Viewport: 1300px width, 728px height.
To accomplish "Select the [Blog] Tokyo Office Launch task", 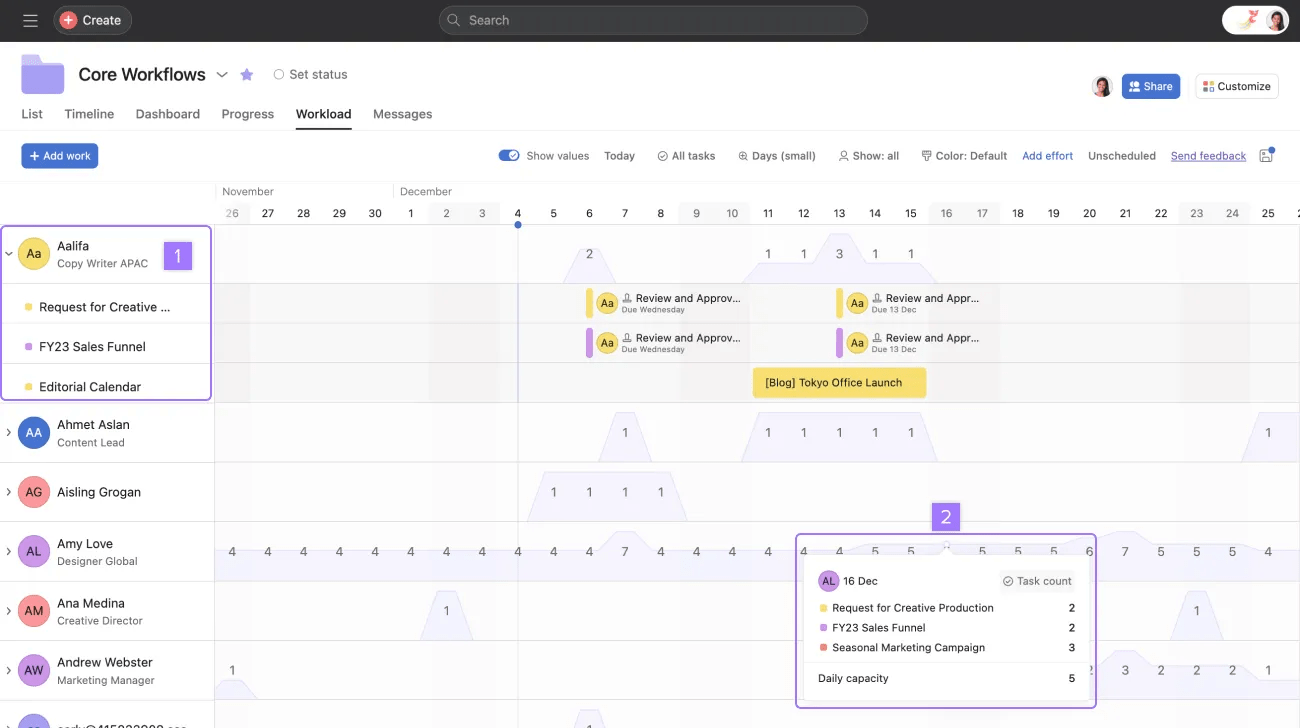I will [x=839, y=382].
